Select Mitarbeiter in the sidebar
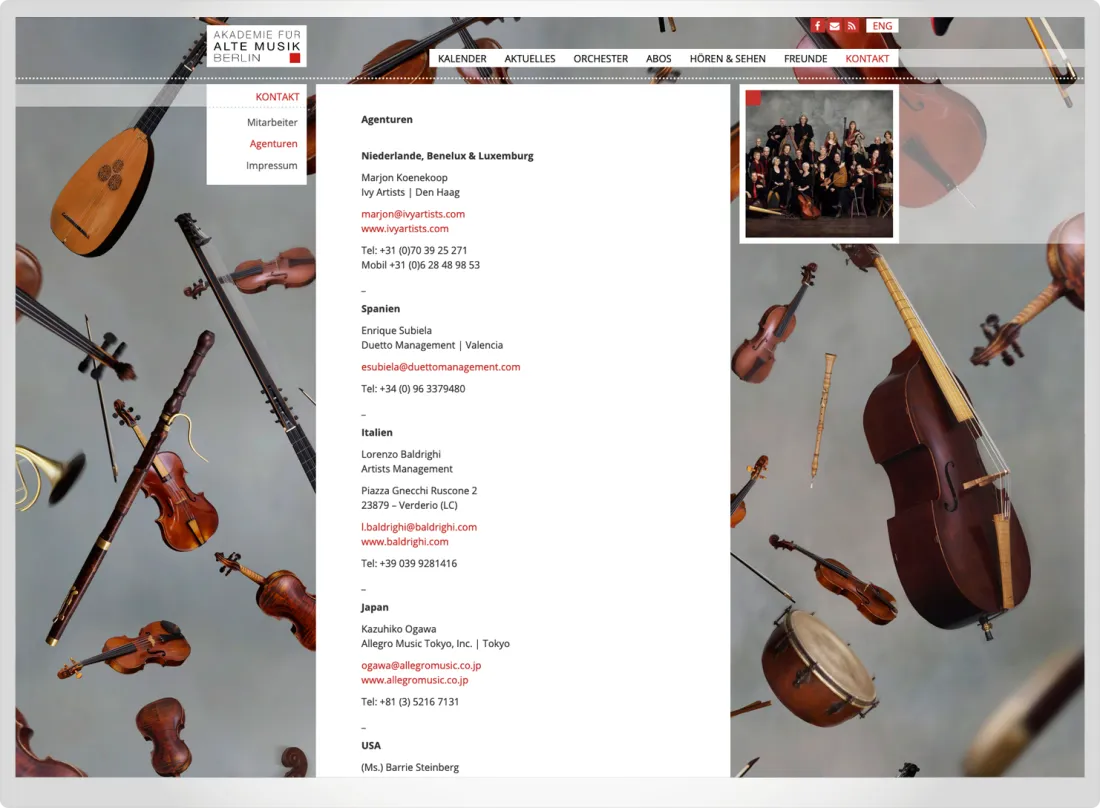The height and width of the screenshot is (808, 1100). [272, 123]
